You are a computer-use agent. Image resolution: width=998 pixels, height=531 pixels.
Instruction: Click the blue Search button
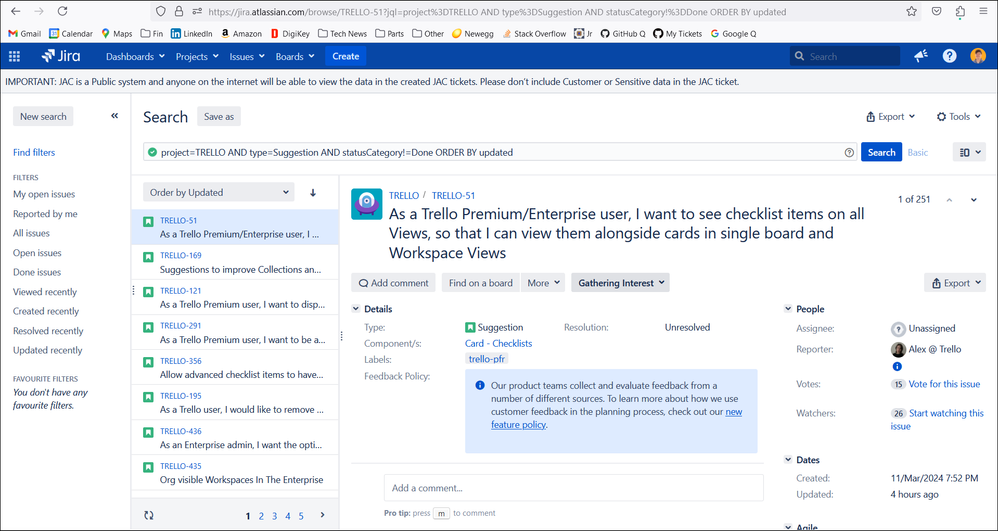point(882,152)
